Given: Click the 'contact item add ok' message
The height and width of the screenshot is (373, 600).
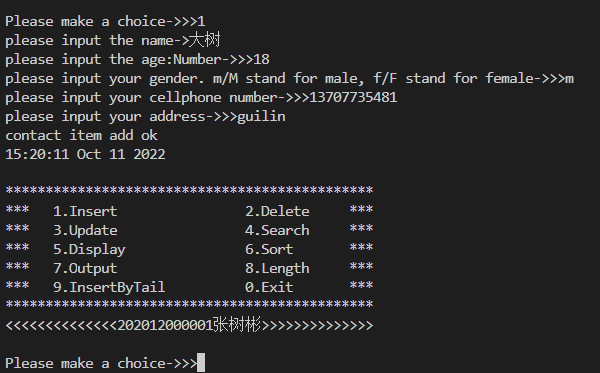Looking at the screenshot, I should [x=81, y=135].
